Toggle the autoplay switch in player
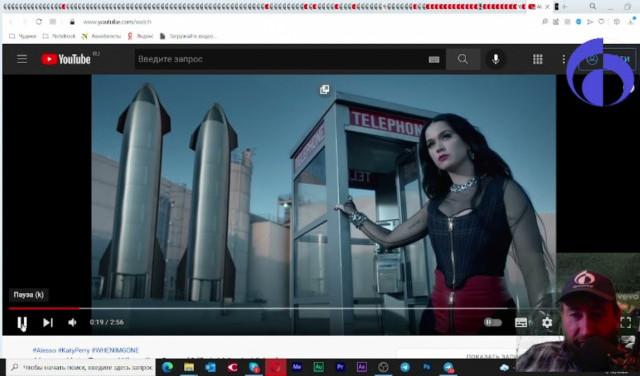 pos(493,323)
